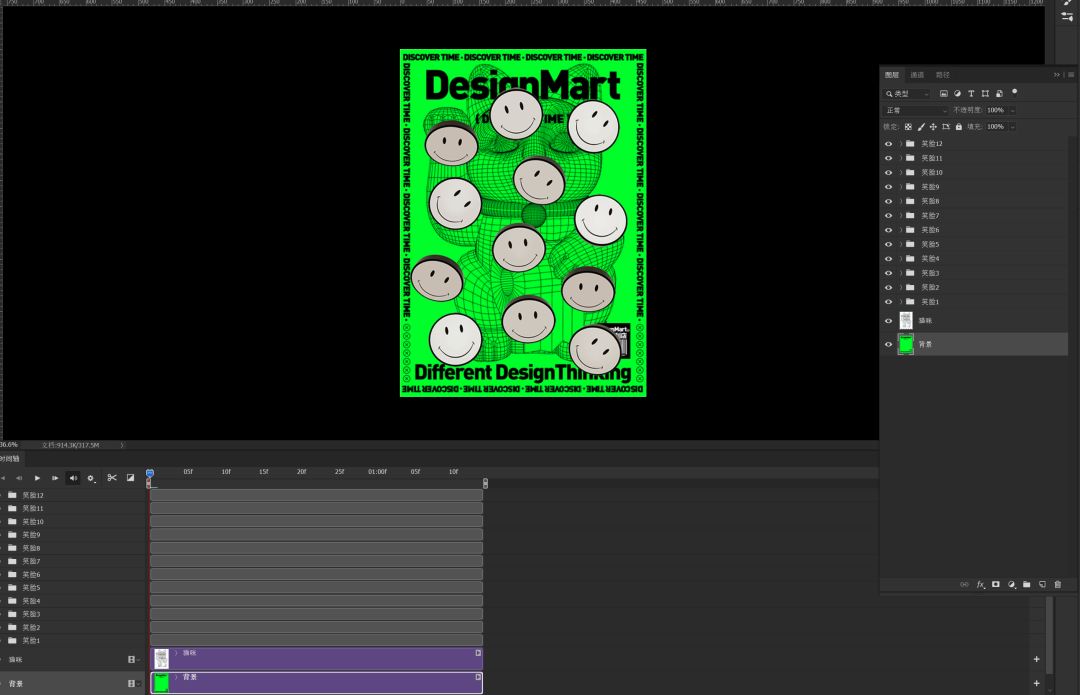Click the work area end marker

tap(485, 483)
